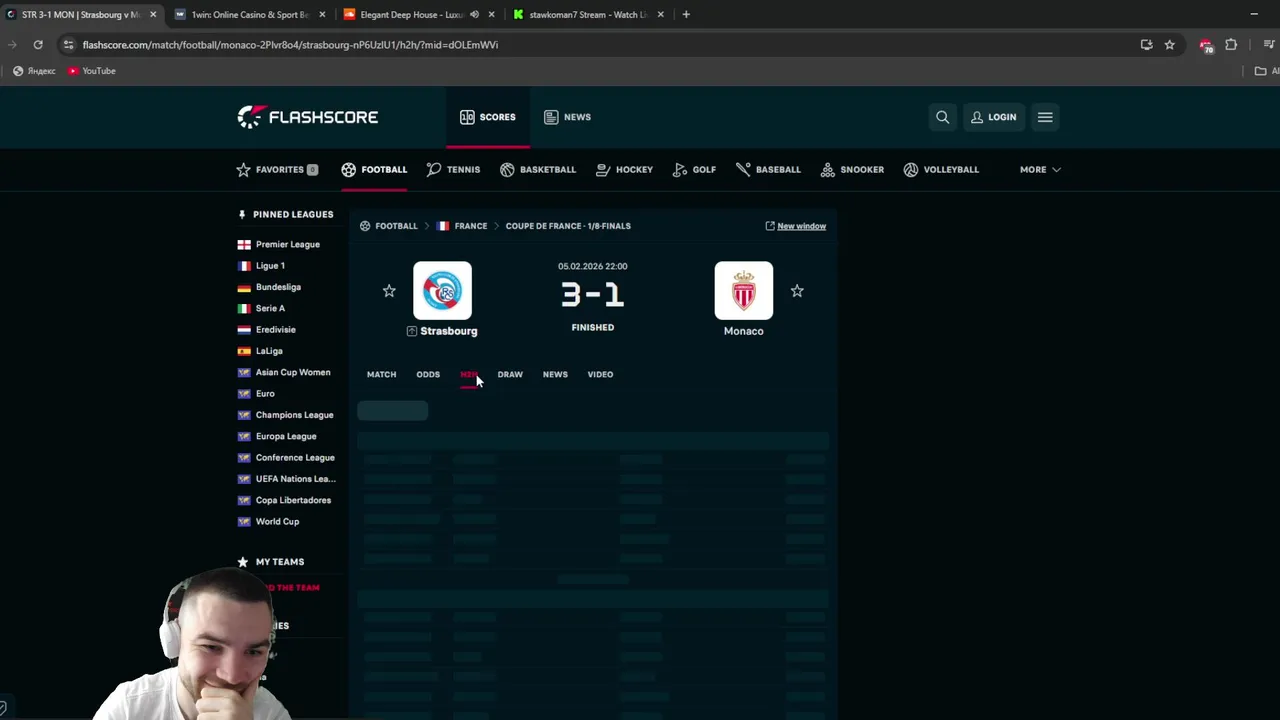
Task: Click the Login button
Action: [x=993, y=117]
